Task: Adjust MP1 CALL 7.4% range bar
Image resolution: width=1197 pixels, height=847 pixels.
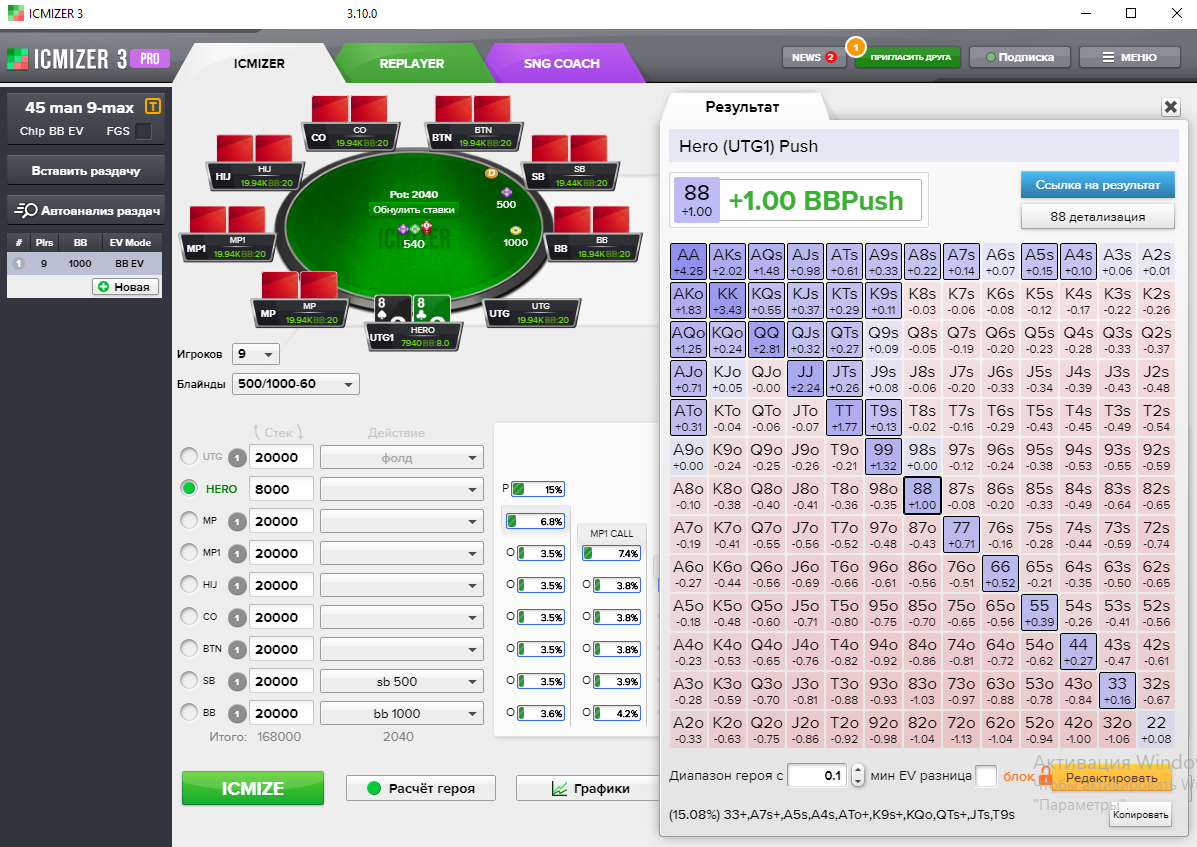Action: (x=611, y=553)
